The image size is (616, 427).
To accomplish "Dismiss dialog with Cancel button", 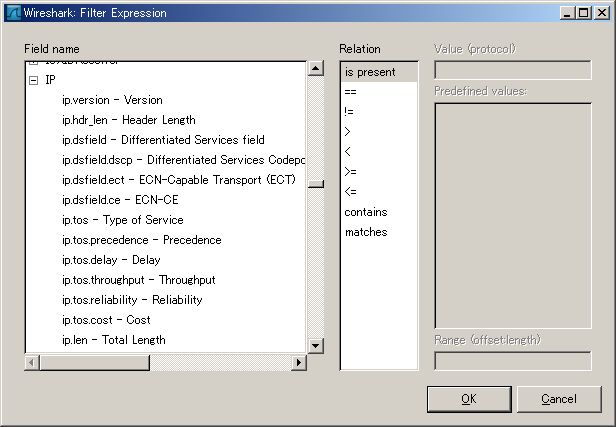I will pos(559,399).
